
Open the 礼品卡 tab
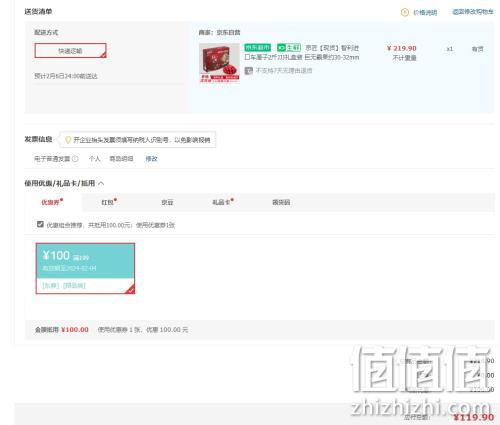223,202
